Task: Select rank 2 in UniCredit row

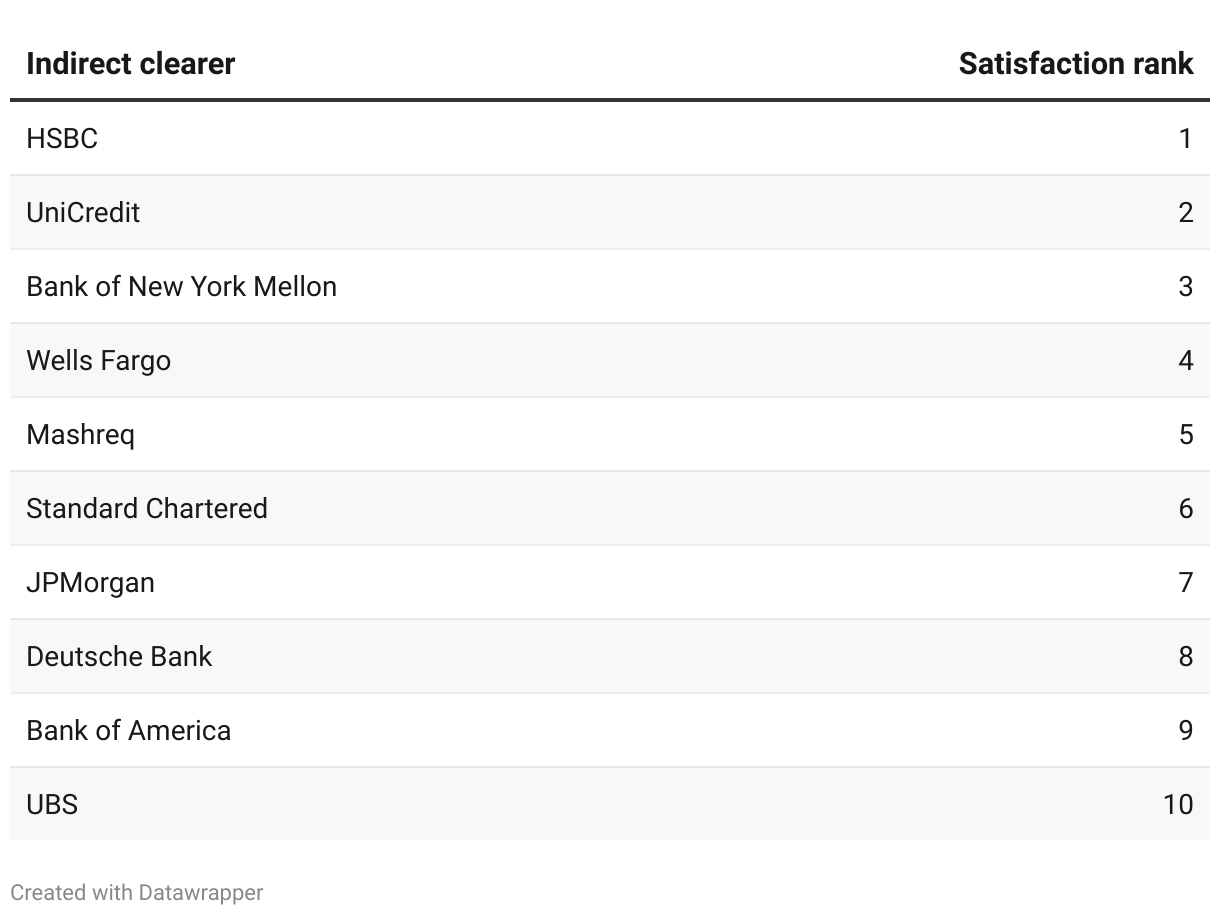Action: (1185, 212)
